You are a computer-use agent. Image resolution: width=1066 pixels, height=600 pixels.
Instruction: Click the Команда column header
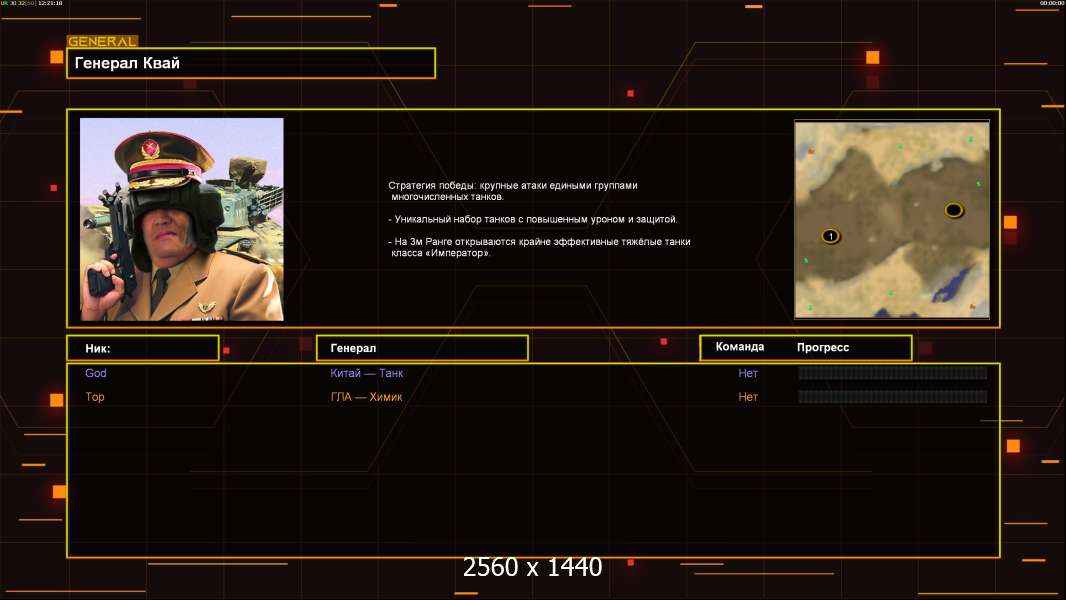740,347
